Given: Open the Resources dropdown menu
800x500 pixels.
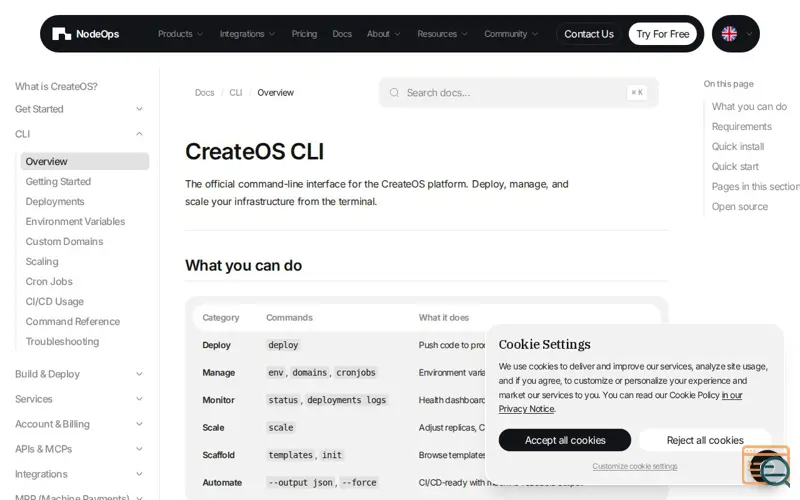Looking at the screenshot, I should (x=442, y=34).
